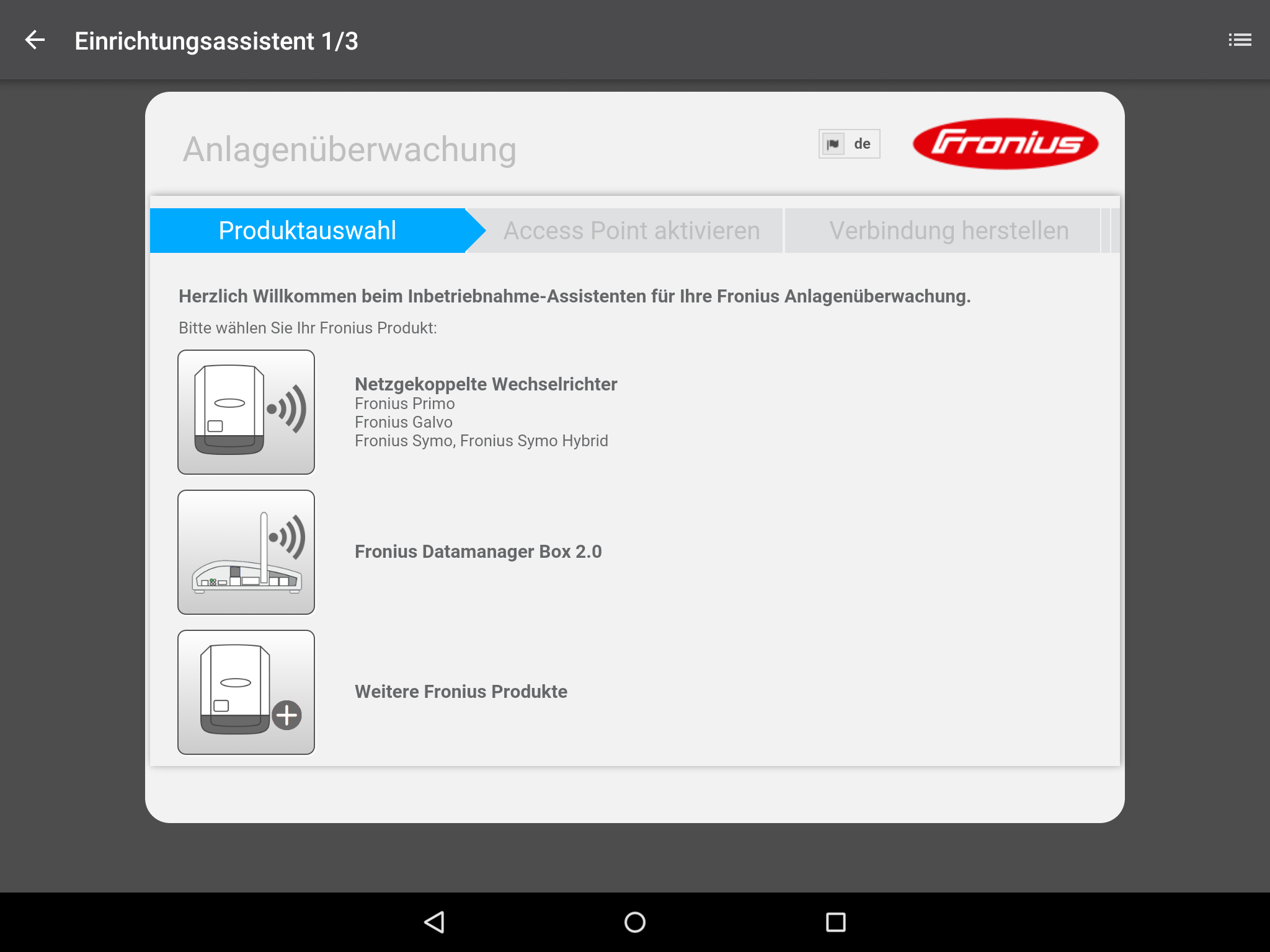
Task: Select Fronius Datamanager Box 2.0 label
Action: coord(478,552)
